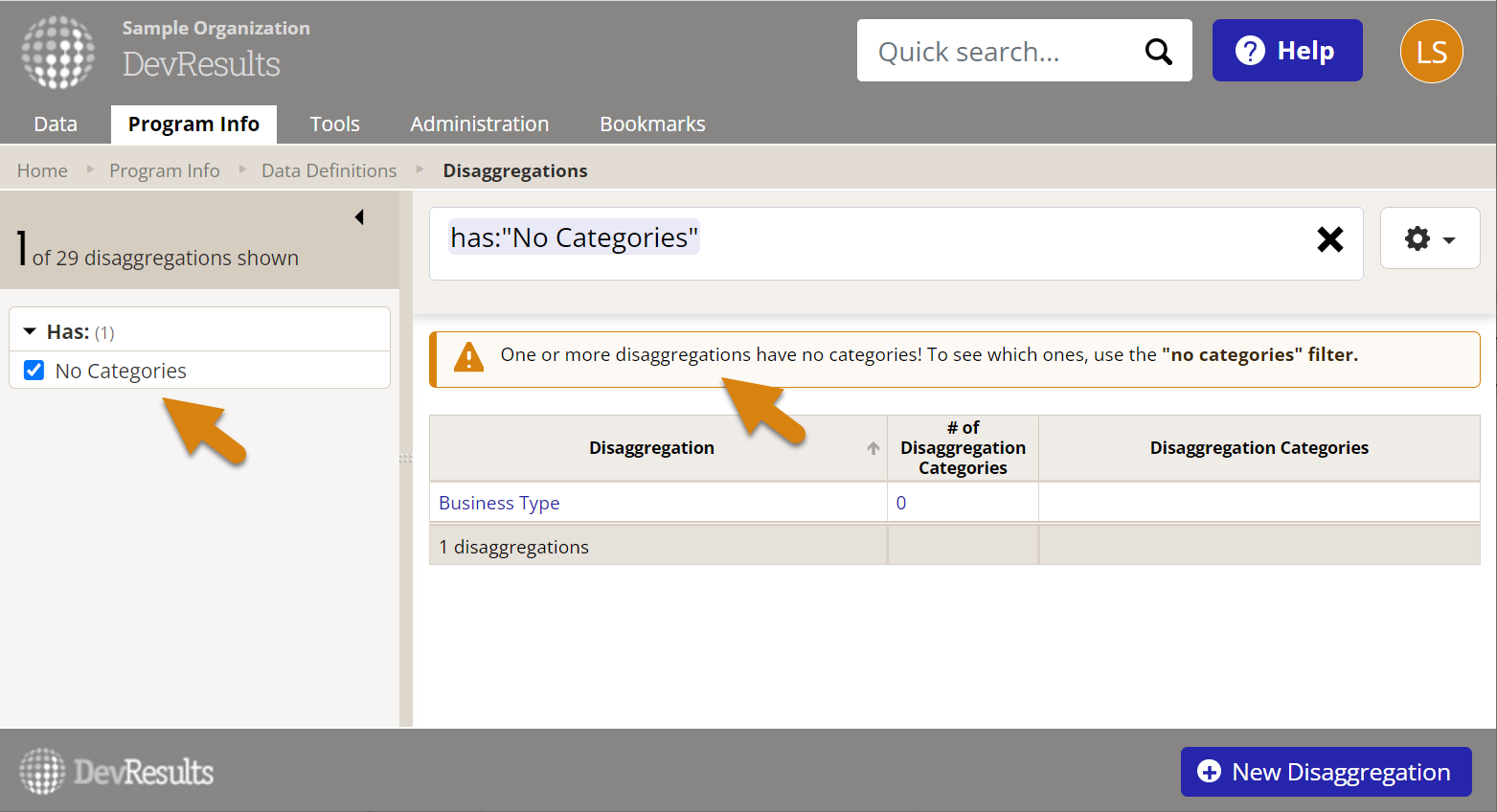Open the Program Info tab
This screenshot has height=812, width=1497.
[193, 124]
